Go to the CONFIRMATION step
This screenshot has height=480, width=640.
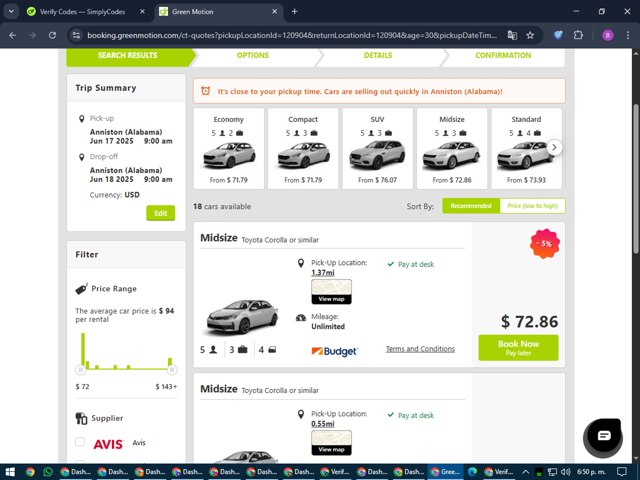point(503,56)
